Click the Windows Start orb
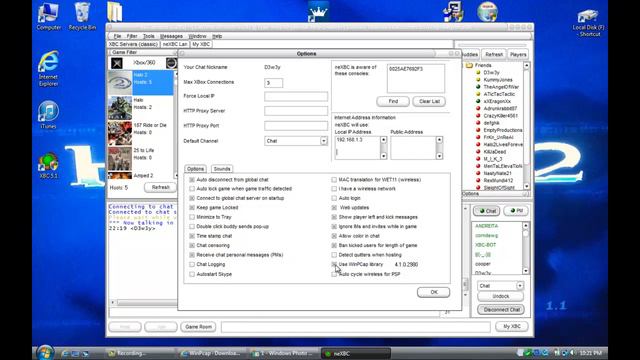 click(x=44, y=353)
